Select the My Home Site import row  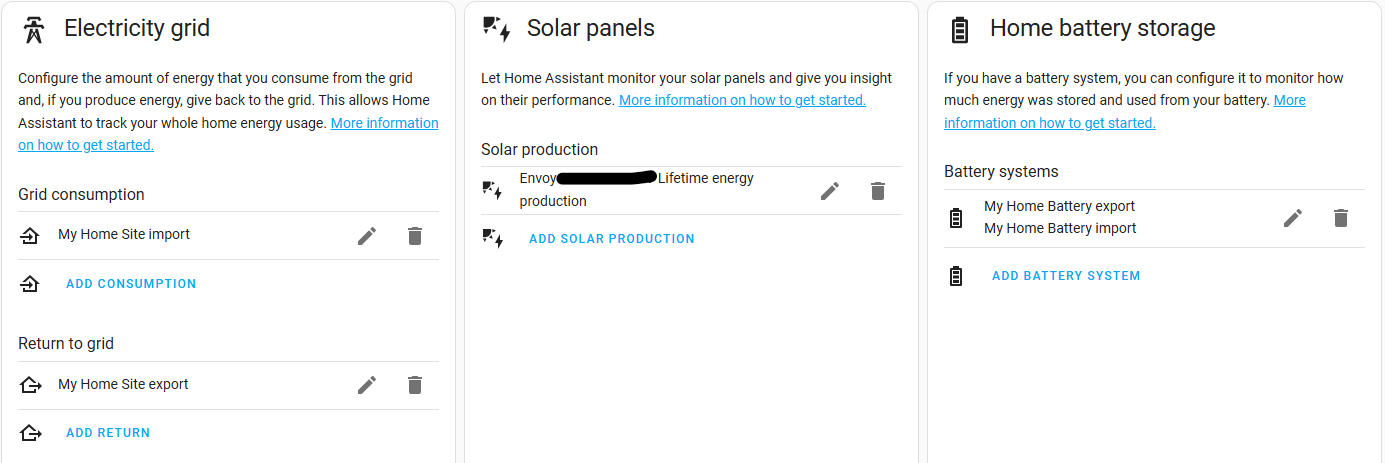point(228,236)
